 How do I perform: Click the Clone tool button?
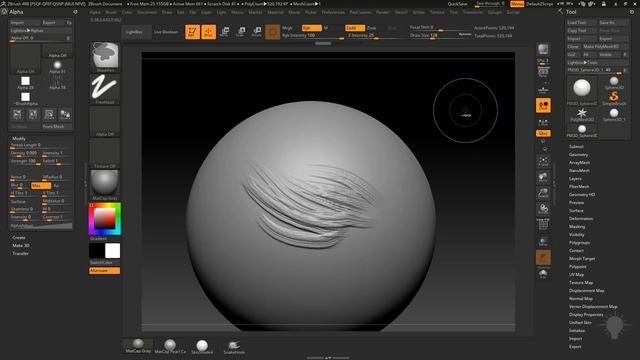[573, 47]
